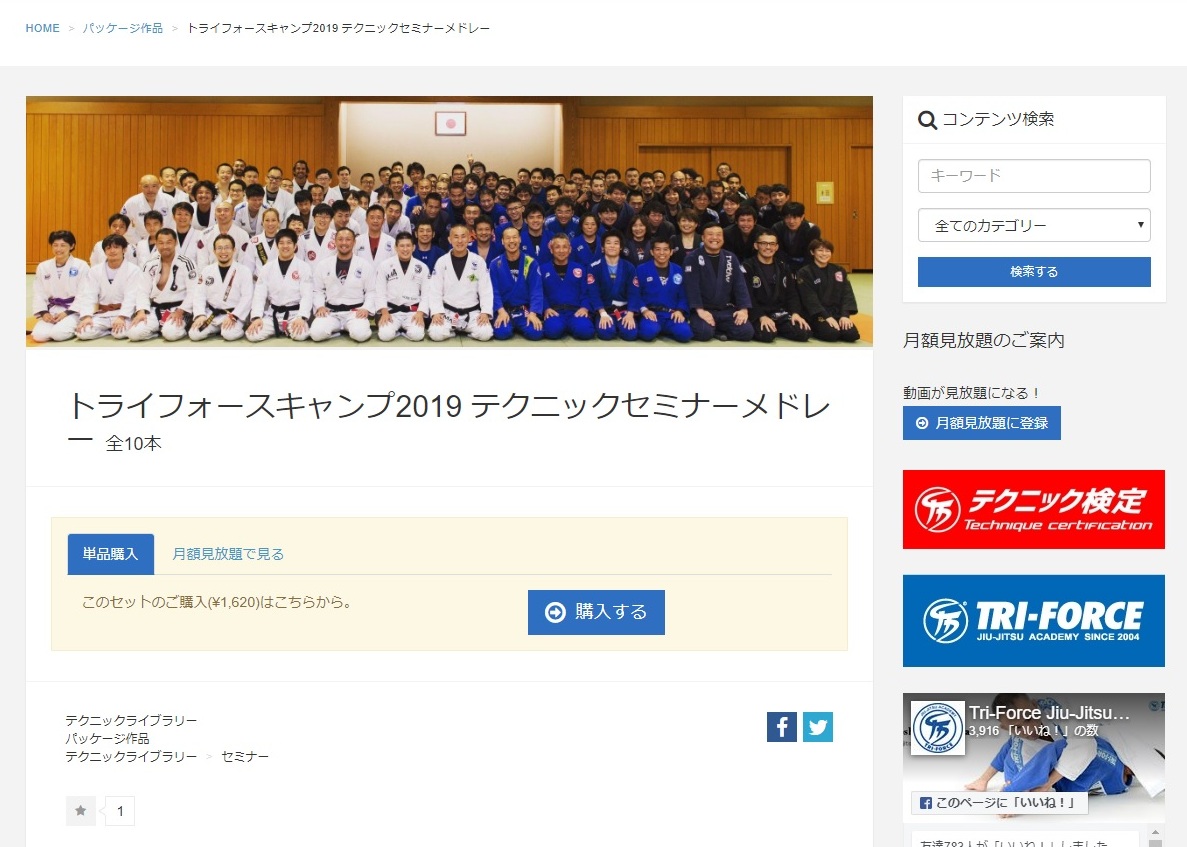Click the 購入する button
Image resolution: width=1187 pixels, height=847 pixels.
[597, 612]
